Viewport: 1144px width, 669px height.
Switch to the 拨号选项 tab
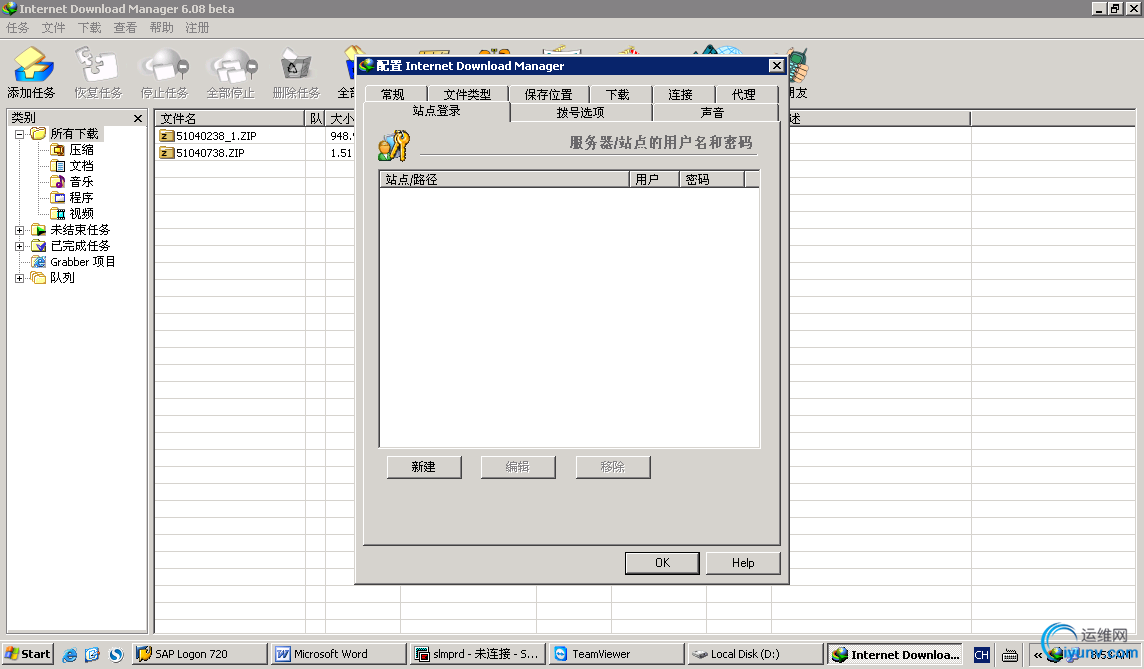pos(581,112)
